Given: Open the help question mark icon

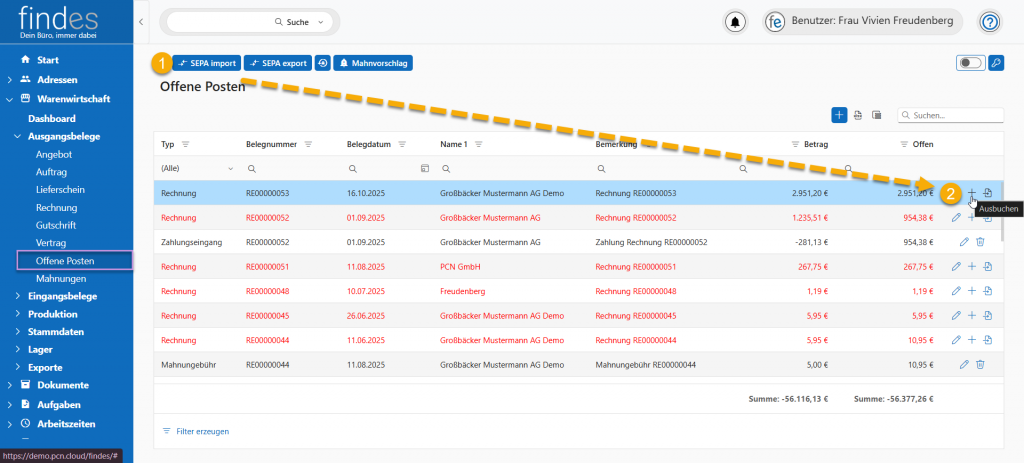Looking at the screenshot, I should click(989, 22).
